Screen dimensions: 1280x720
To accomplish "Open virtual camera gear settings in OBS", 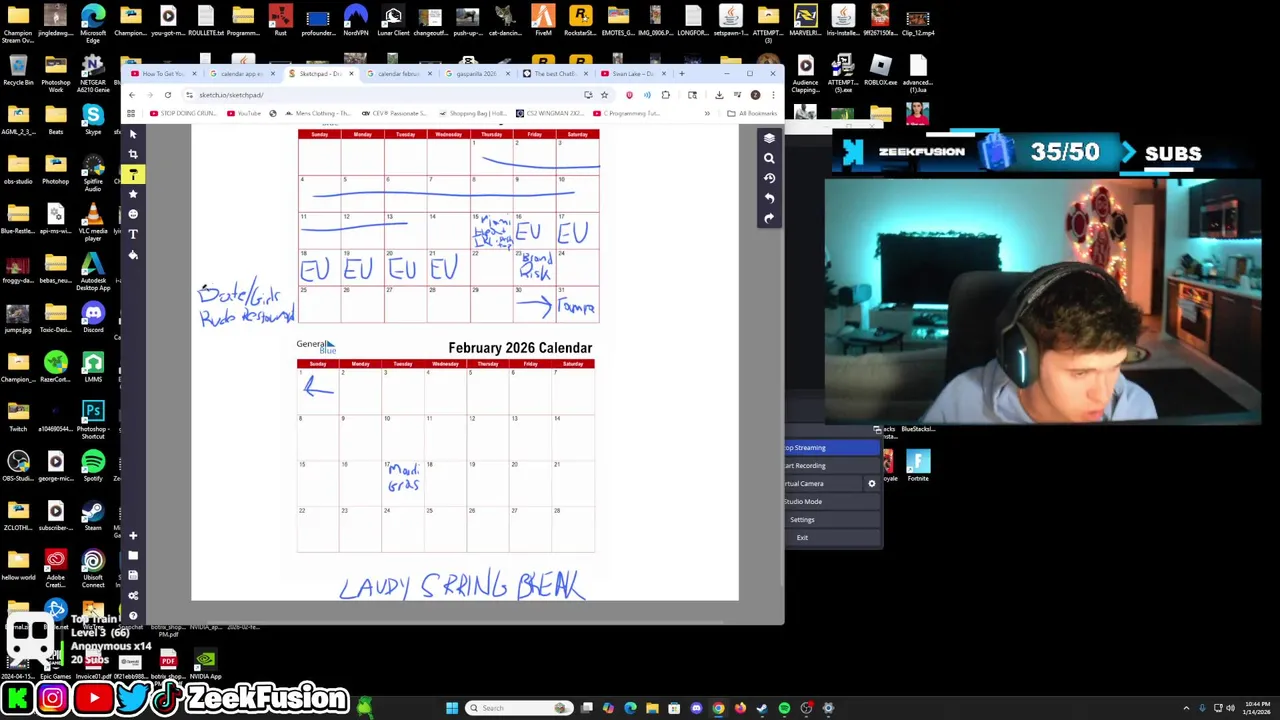I will coord(872,484).
